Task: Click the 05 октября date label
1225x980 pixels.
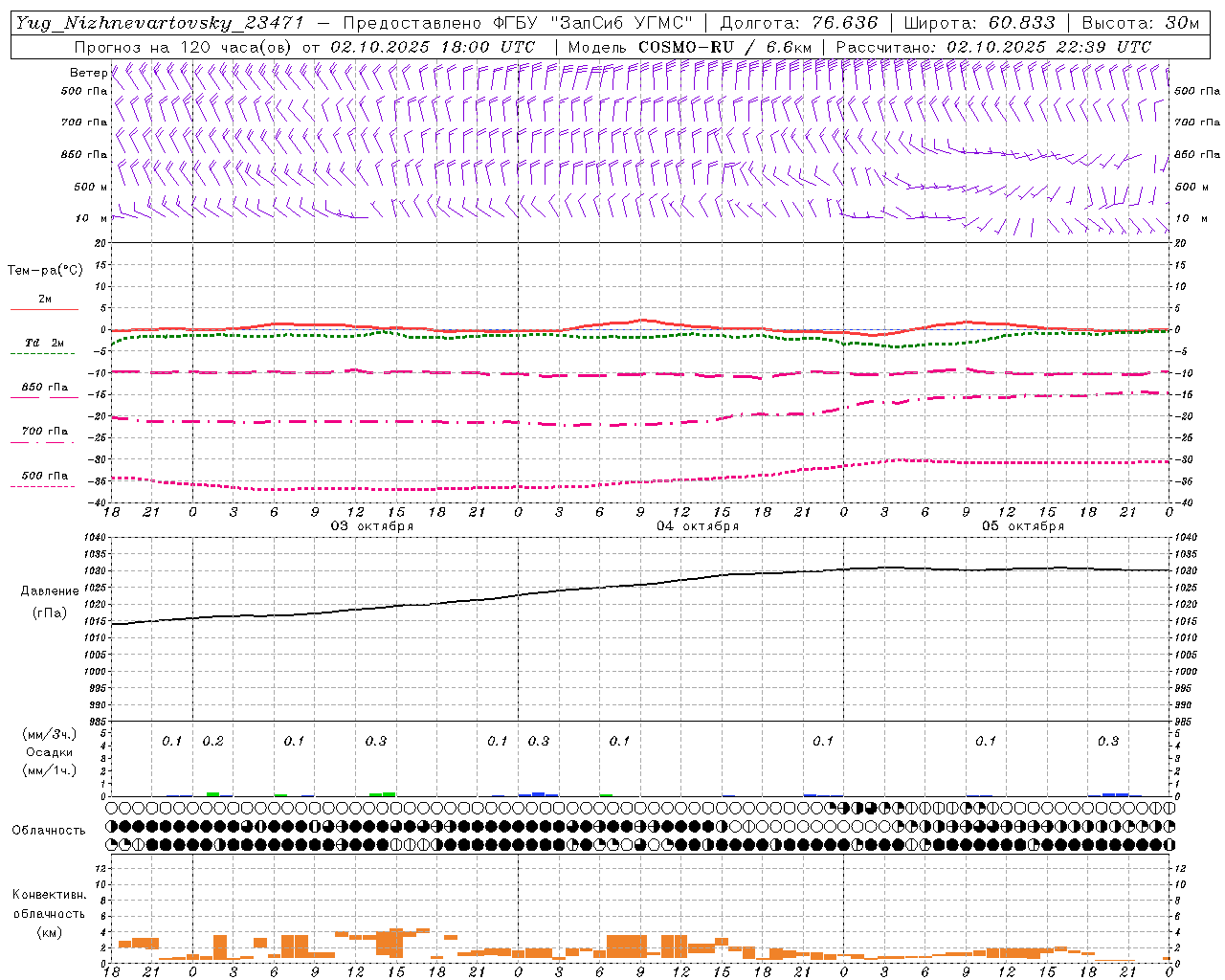Action: (x=1023, y=526)
